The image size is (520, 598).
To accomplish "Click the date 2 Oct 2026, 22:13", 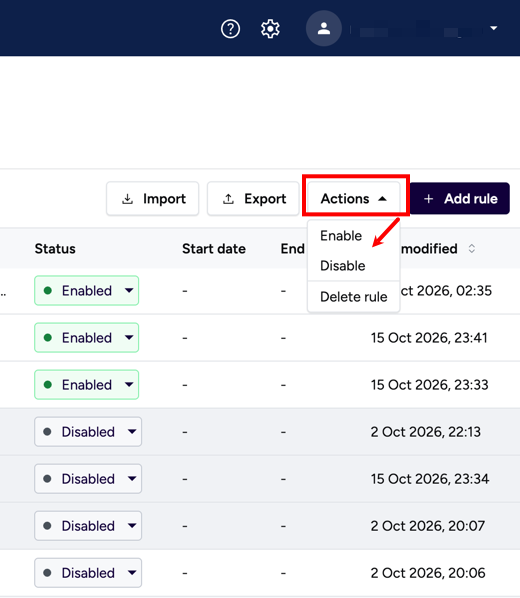I will [426, 432].
